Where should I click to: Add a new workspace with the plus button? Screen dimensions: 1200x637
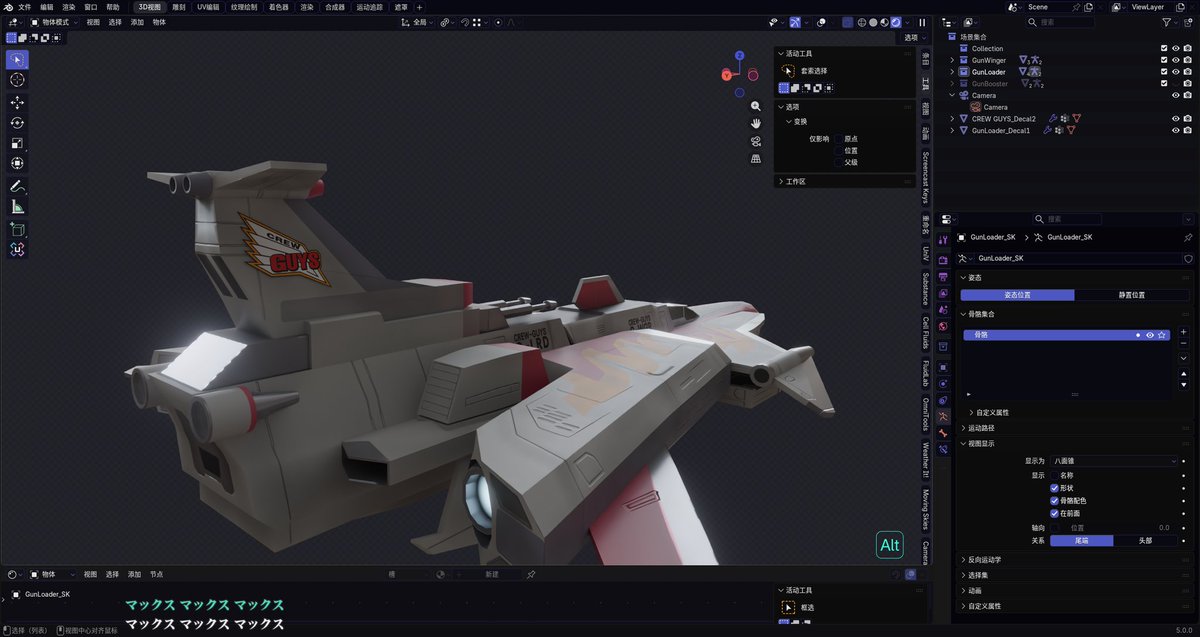coord(419,6)
